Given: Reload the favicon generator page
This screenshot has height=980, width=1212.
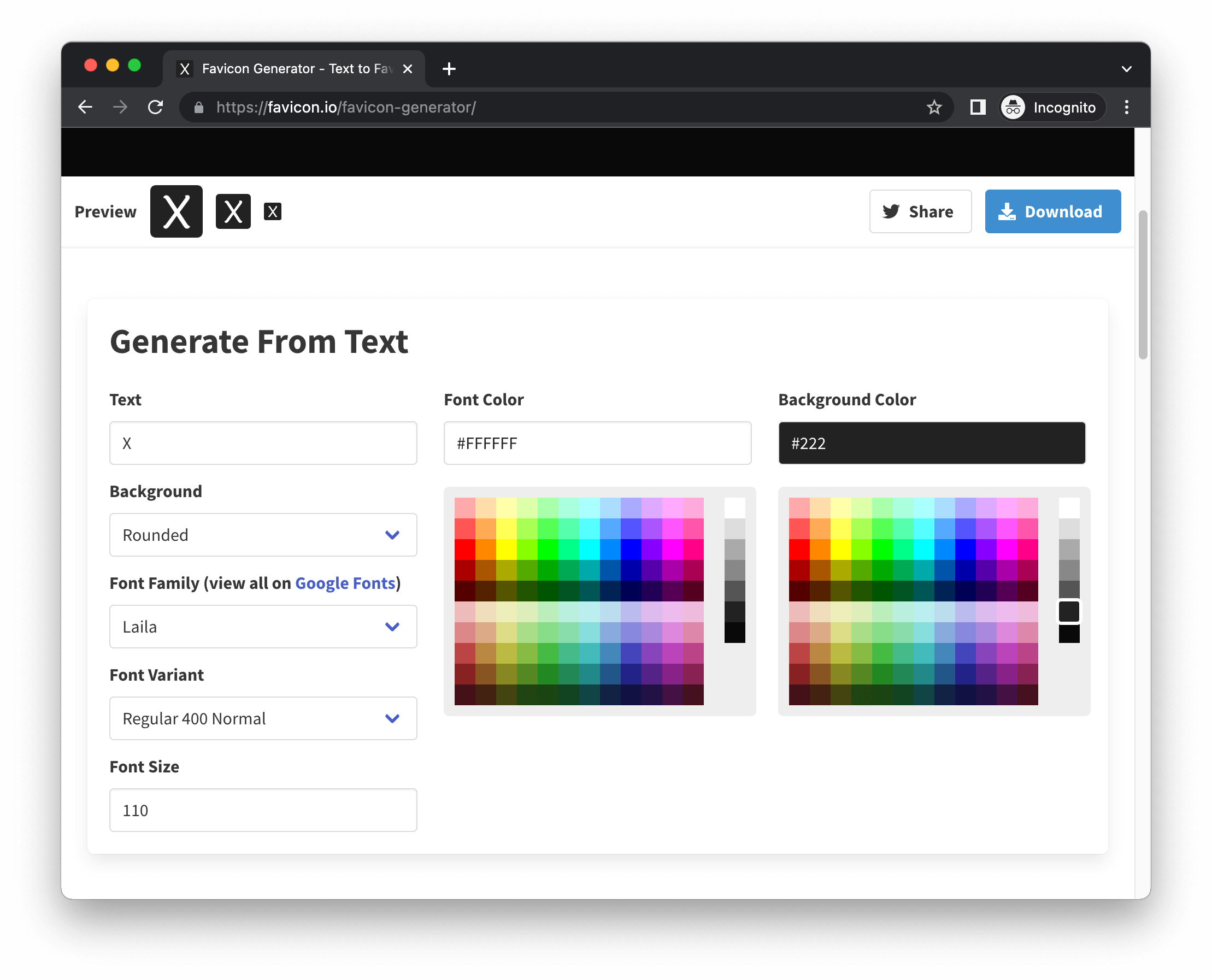Looking at the screenshot, I should coord(155,107).
